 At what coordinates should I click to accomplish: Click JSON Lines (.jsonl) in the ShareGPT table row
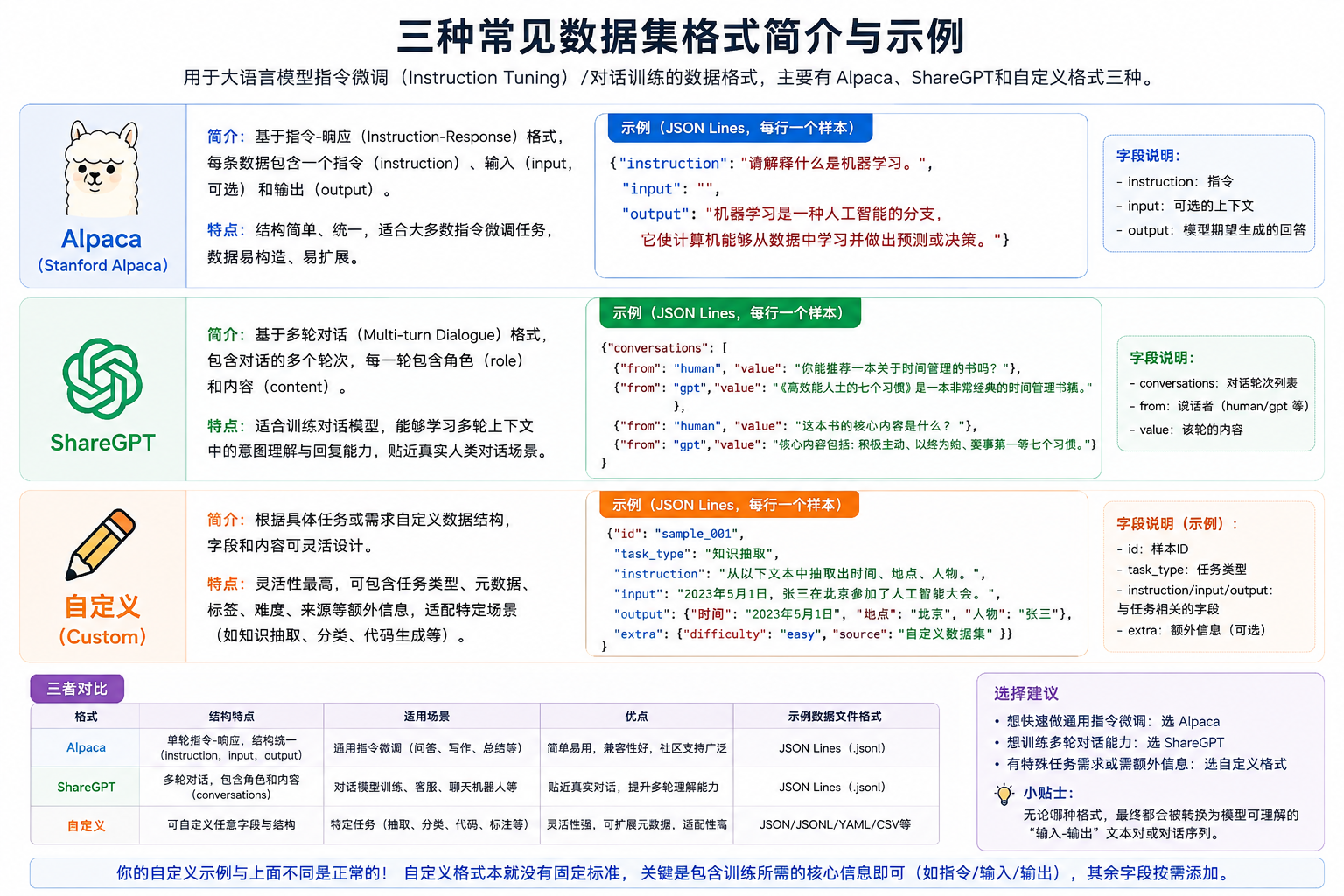pyautogui.click(x=835, y=787)
